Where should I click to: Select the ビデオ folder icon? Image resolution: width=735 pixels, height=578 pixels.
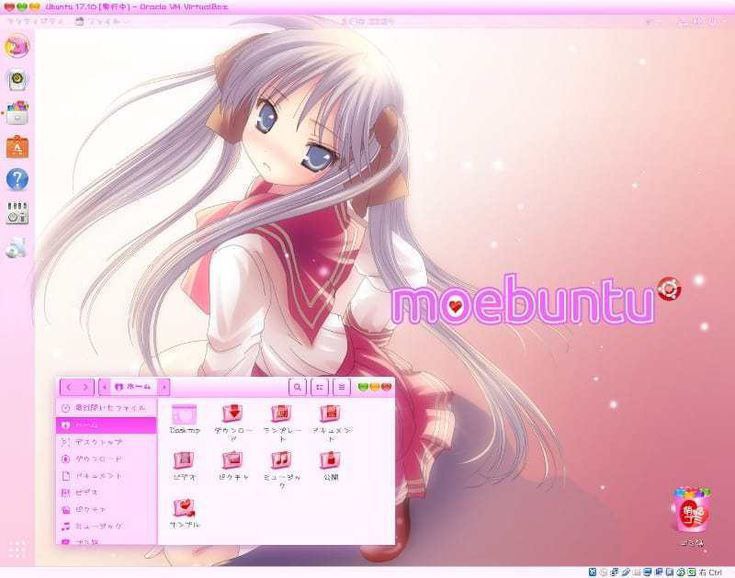coord(184,460)
